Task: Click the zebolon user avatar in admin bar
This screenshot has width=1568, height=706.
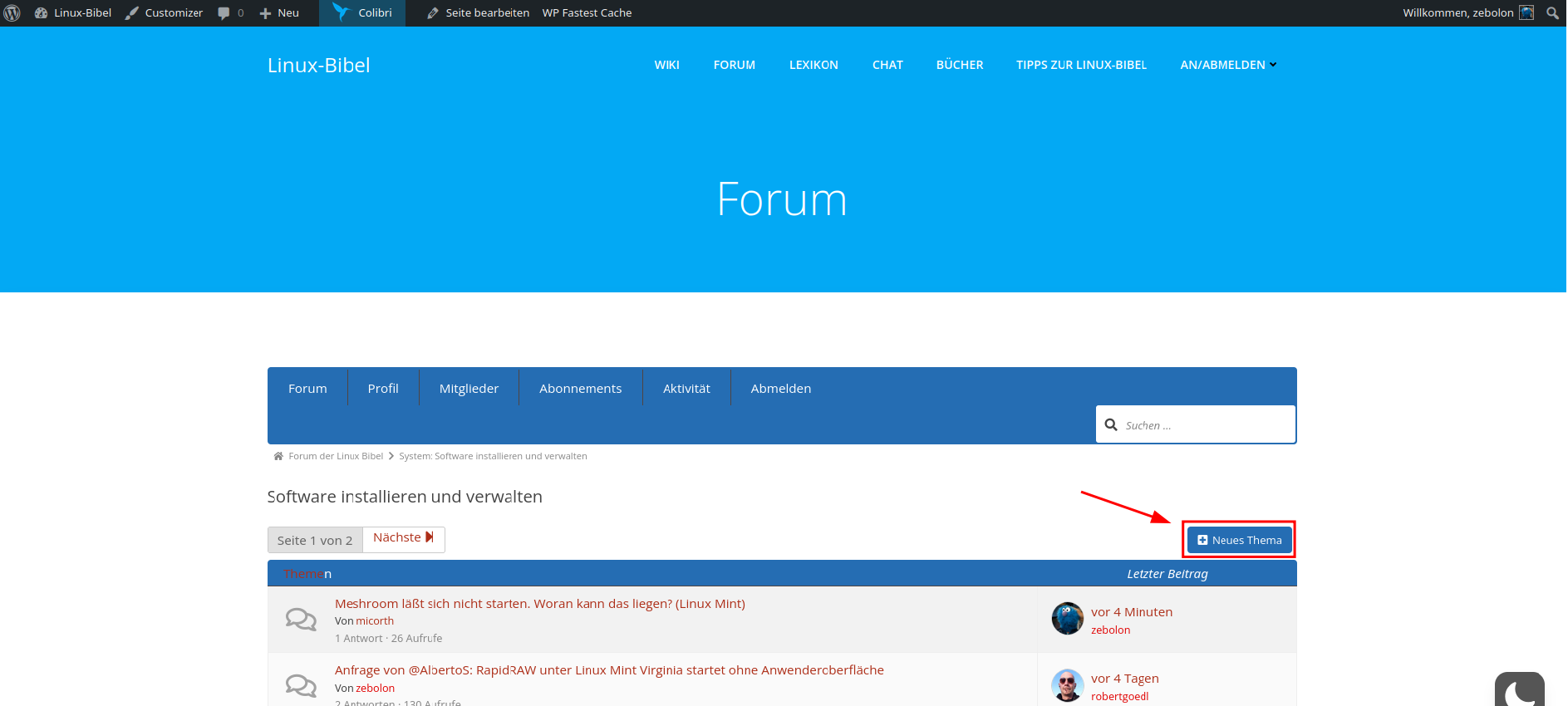Action: tap(1526, 13)
